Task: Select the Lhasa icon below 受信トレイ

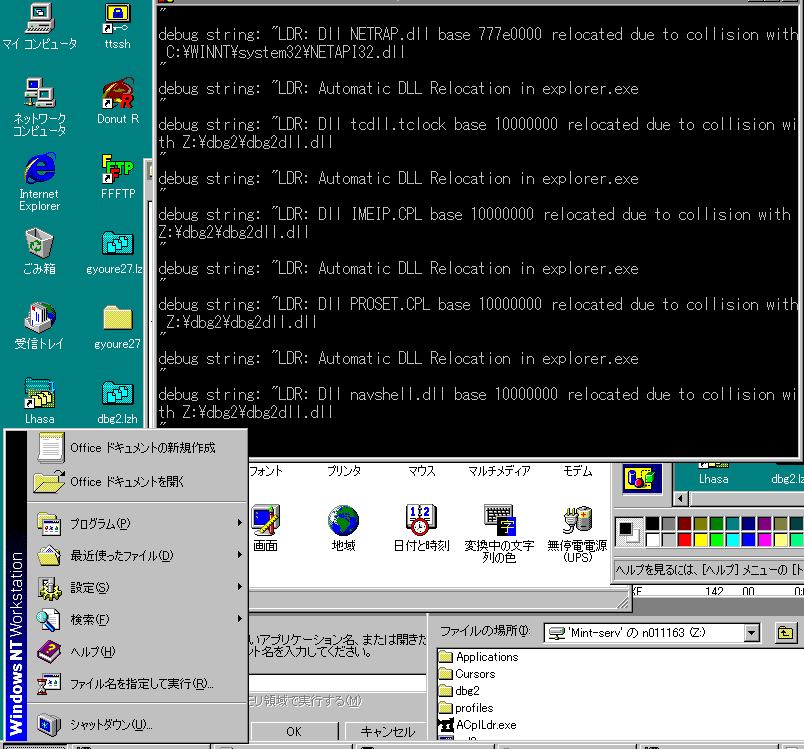Action: (x=39, y=401)
